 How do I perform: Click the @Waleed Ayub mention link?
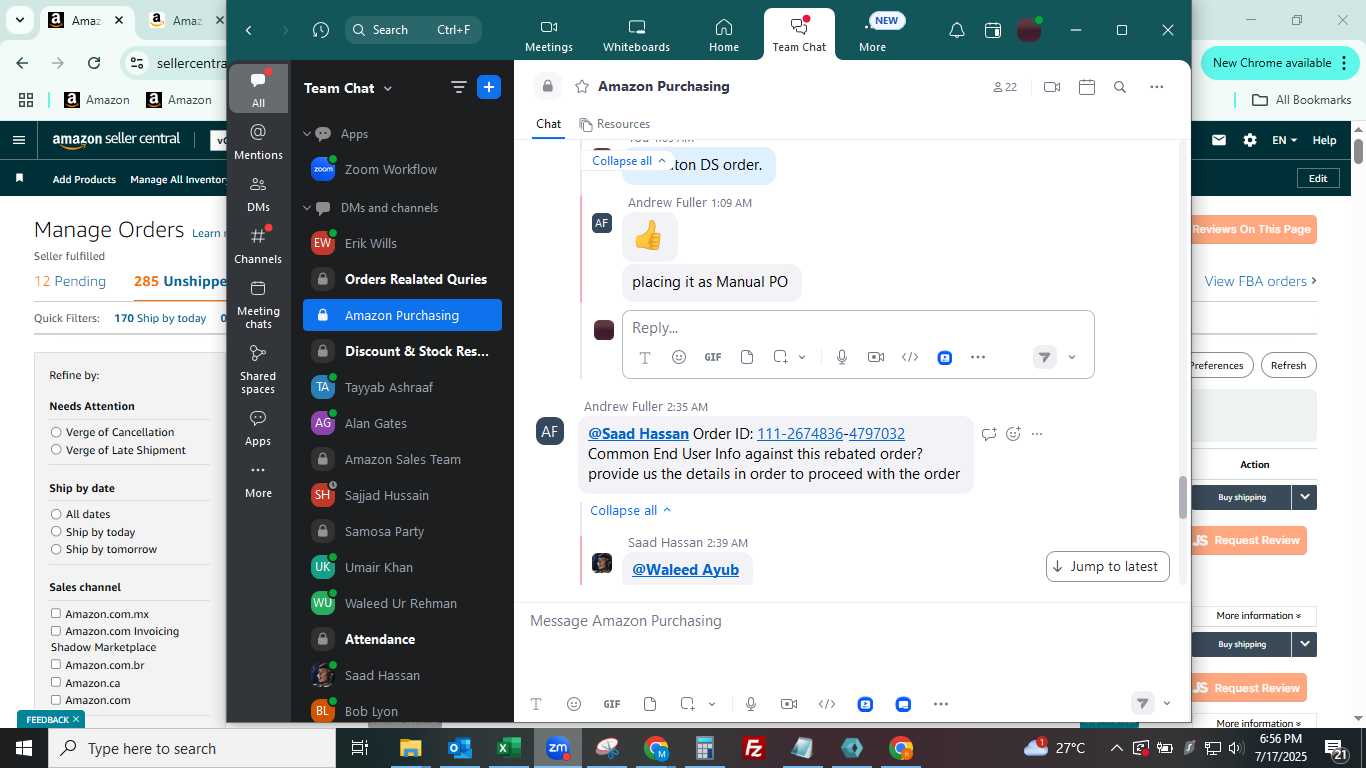tap(686, 570)
